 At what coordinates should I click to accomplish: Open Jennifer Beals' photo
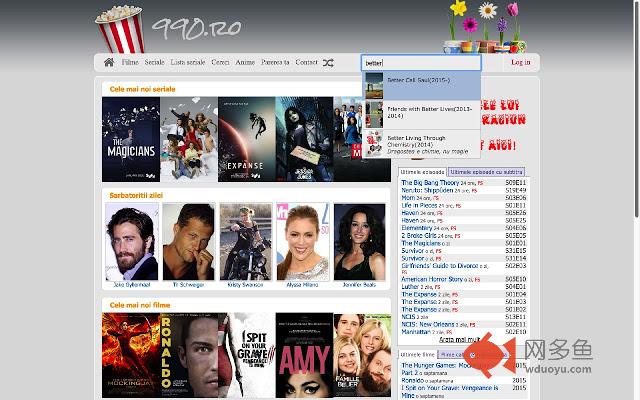360,242
